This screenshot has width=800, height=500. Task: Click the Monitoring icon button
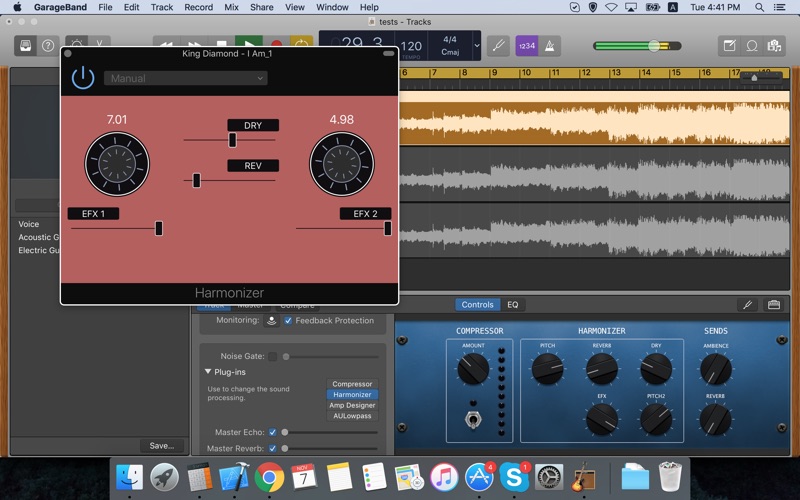pos(271,320)
